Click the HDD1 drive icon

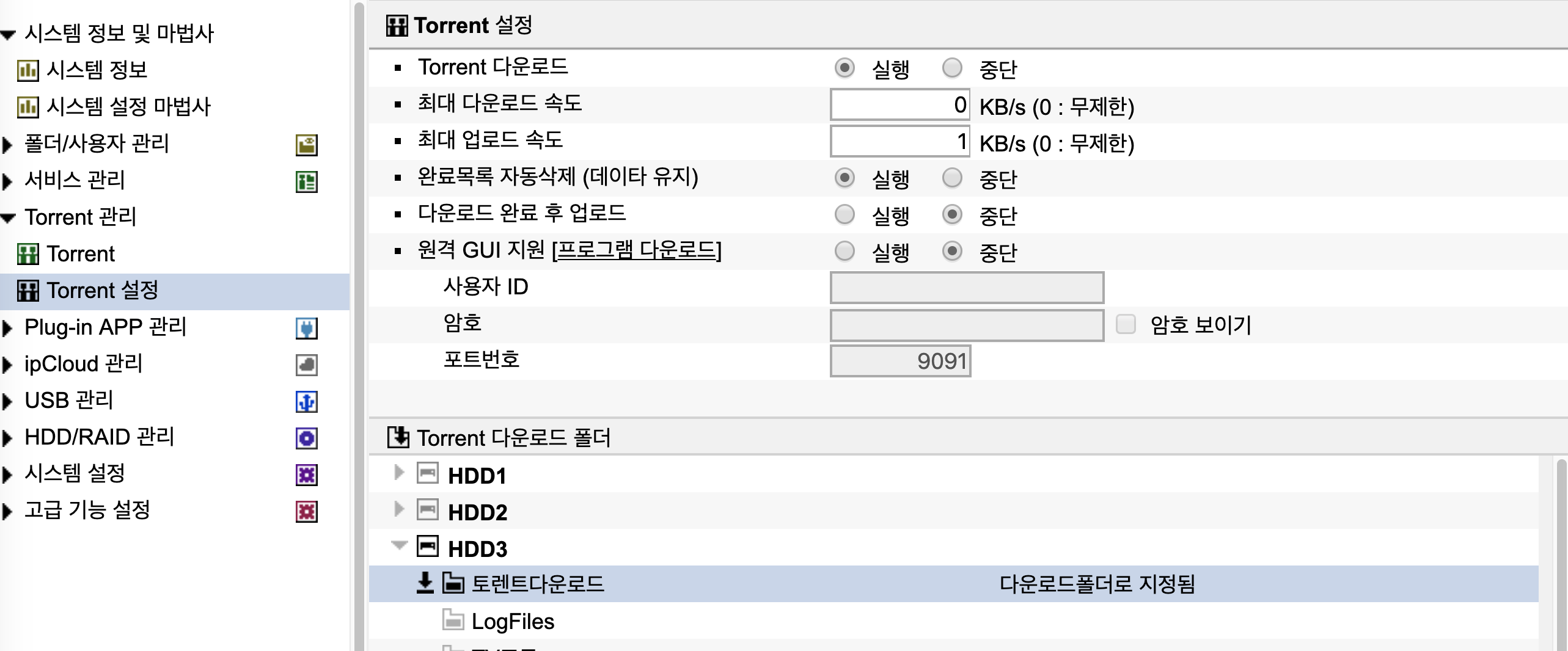[428, 473]
